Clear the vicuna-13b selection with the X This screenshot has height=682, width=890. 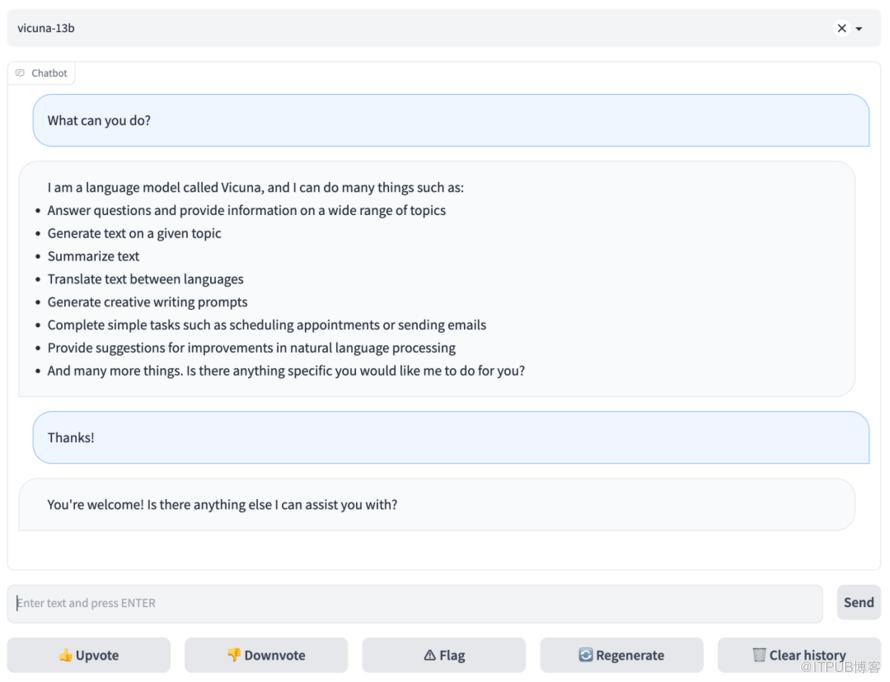(841, 29)
